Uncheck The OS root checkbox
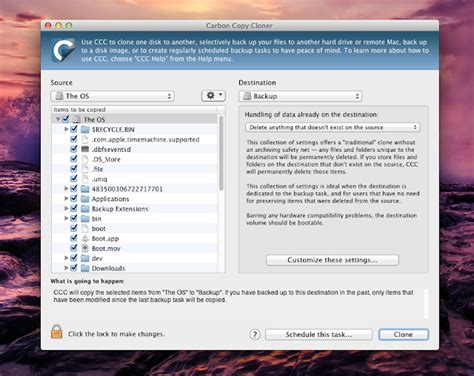Screen dimensions: 474x376 pyautogui.click(x=66, y=119)
